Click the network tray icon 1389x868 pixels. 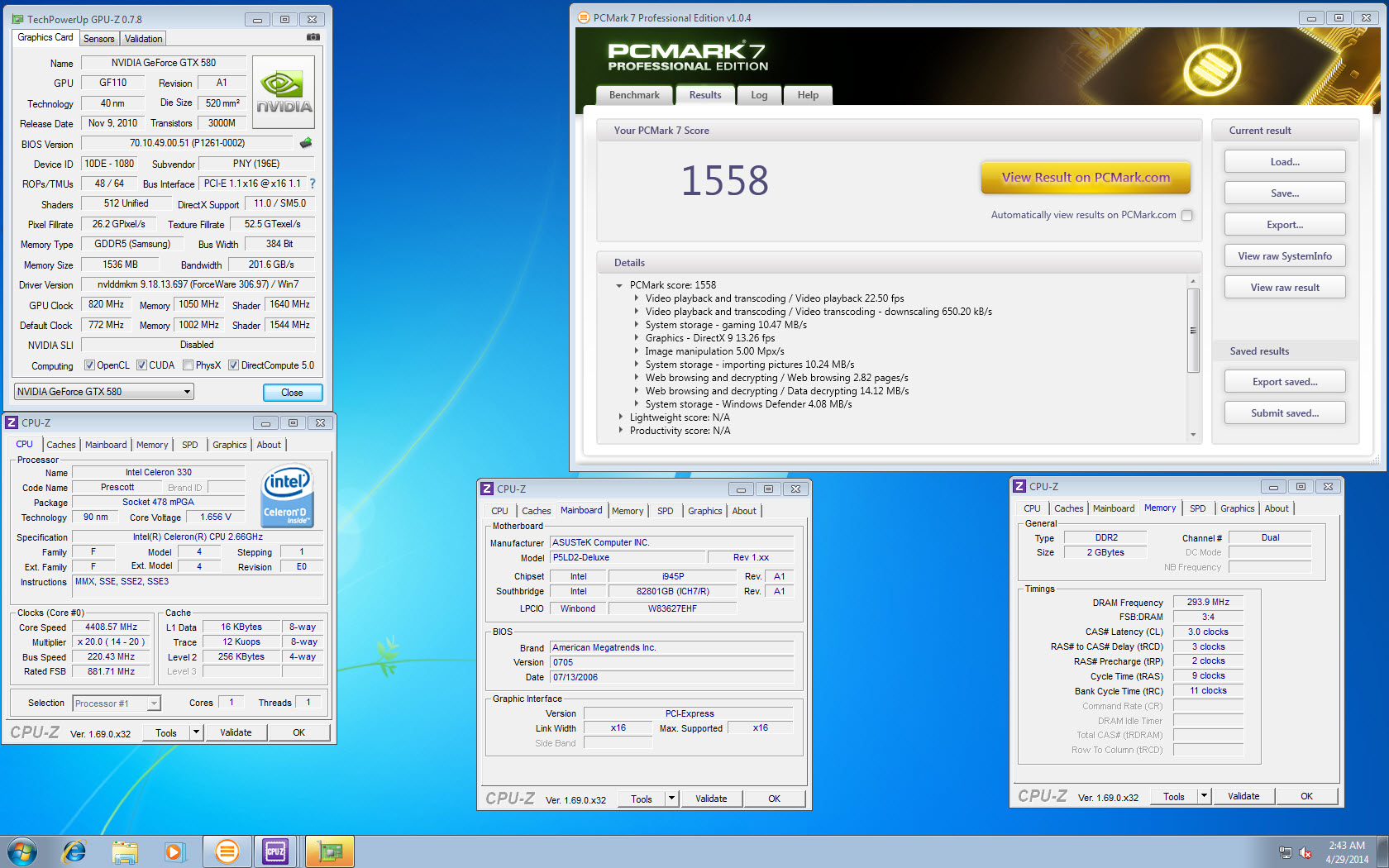click(x=1285, y=852)
